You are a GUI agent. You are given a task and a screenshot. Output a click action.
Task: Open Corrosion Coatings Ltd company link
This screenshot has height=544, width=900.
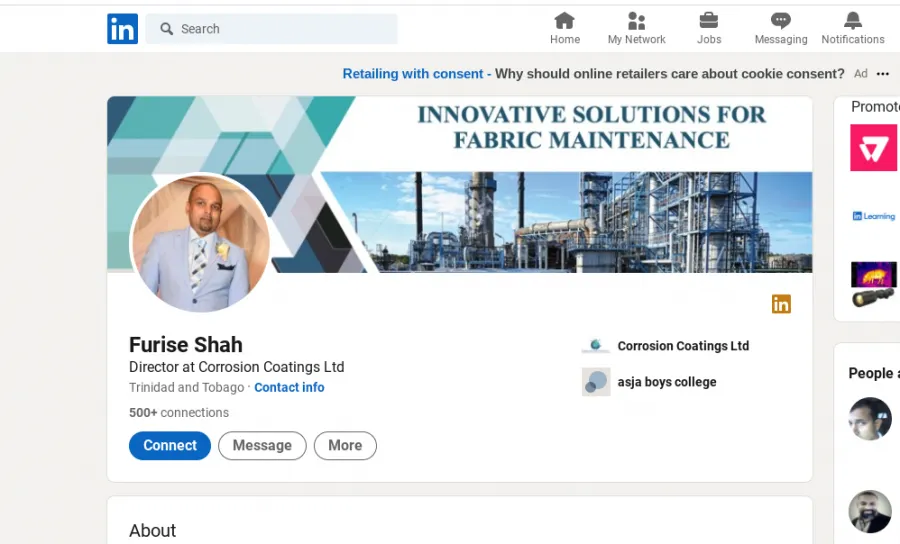[683, 346]
